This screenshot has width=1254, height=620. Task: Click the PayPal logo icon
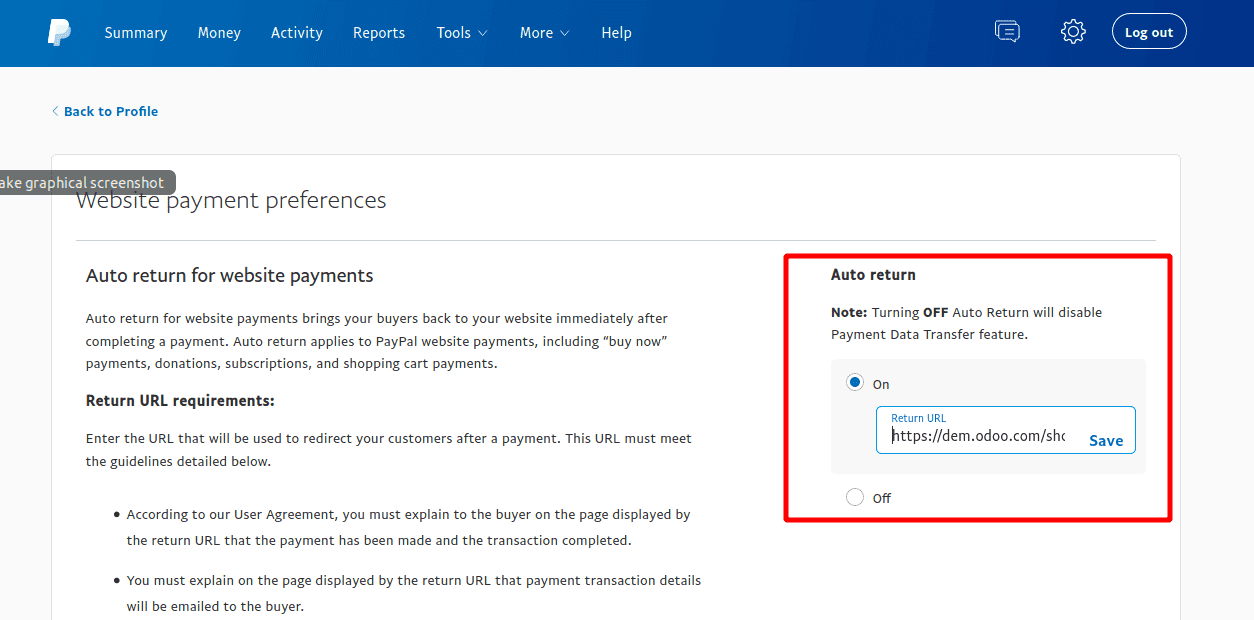pos(59,32)
